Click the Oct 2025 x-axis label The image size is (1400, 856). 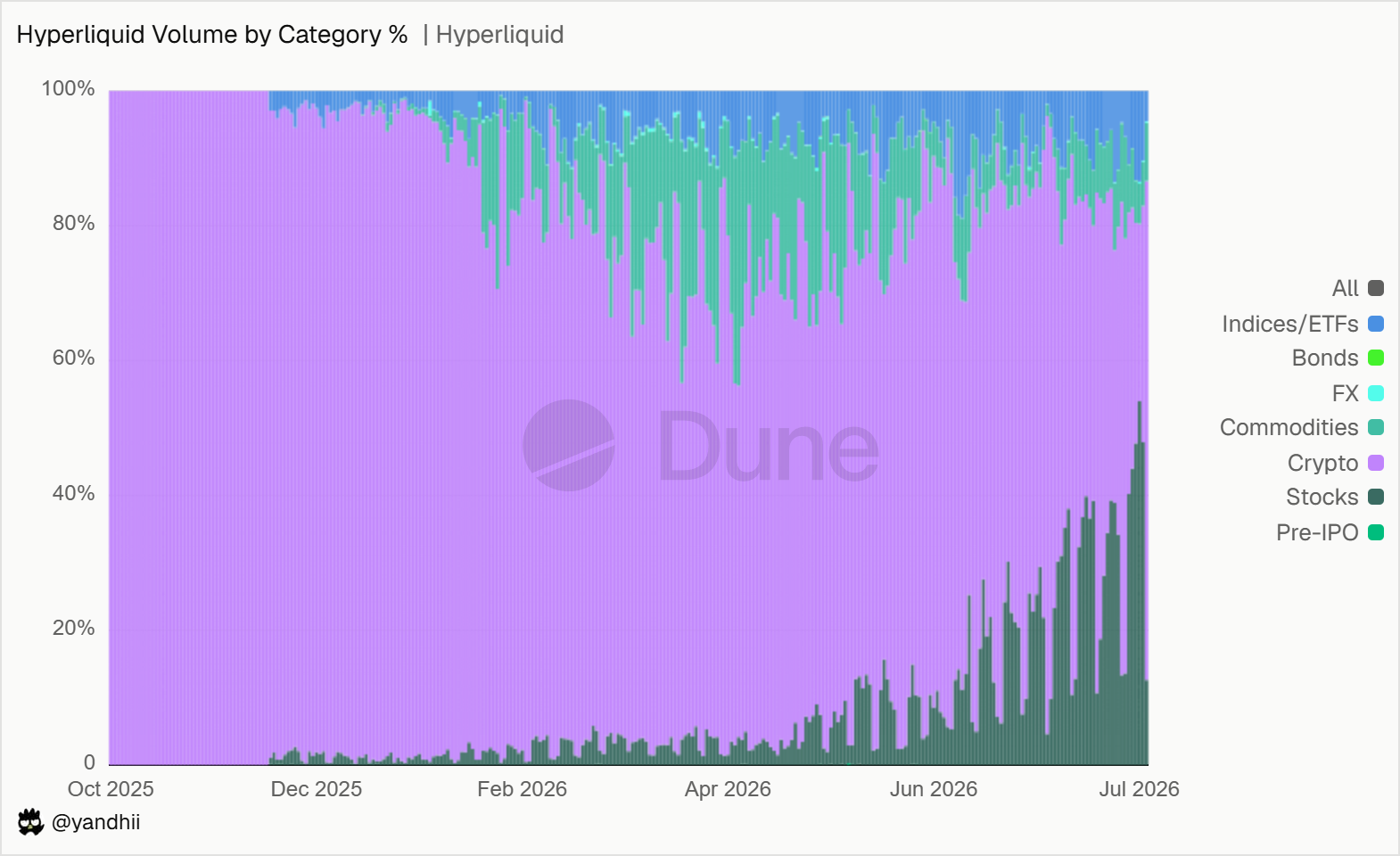pos(111,789)
